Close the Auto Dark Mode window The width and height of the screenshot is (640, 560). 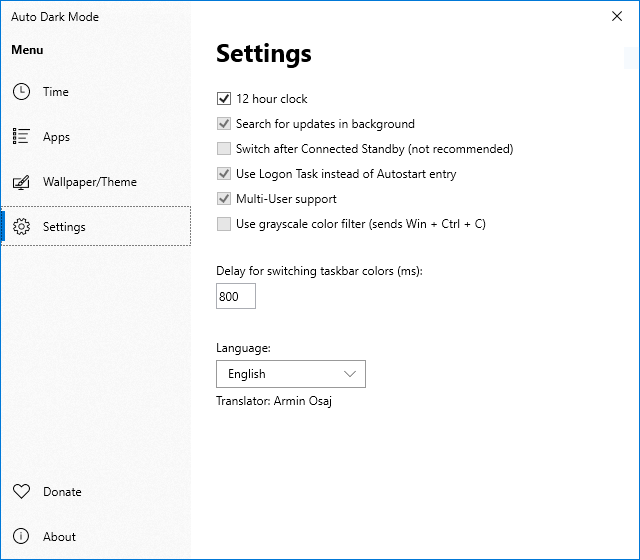pos(616,16)
